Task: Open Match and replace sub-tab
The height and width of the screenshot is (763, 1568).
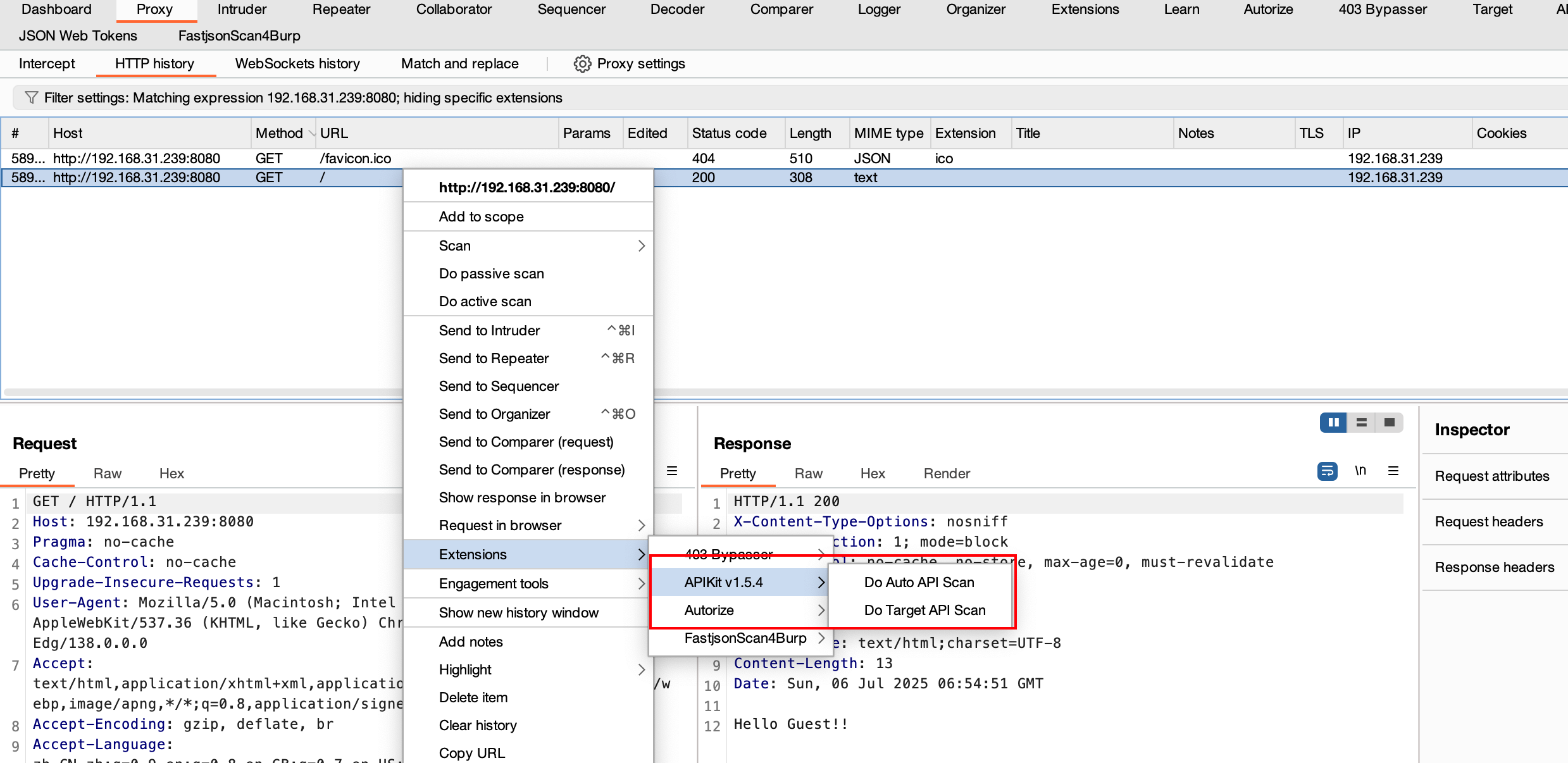Action: click(460, 64)
